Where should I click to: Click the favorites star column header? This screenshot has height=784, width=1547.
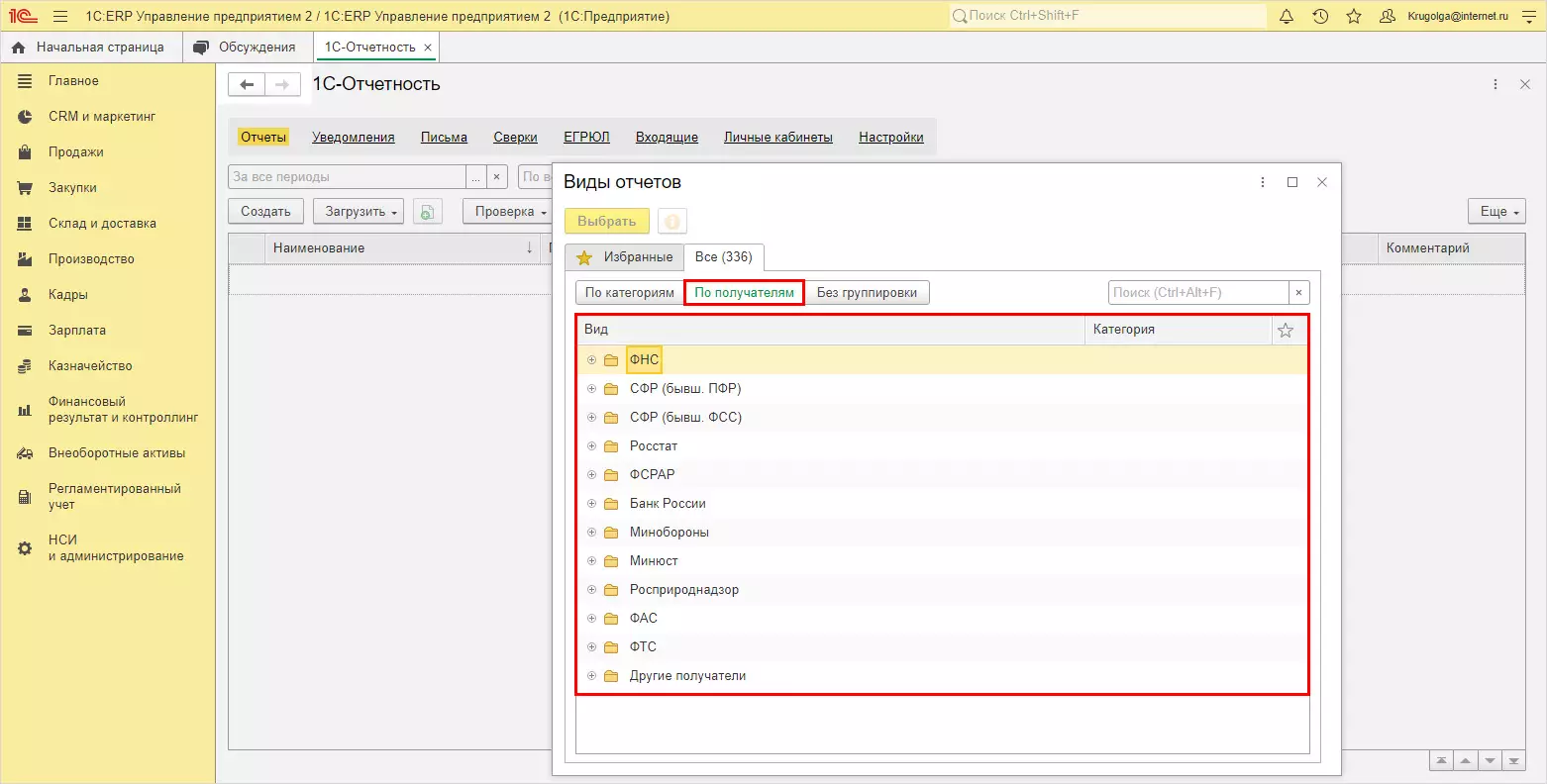point(1286,331)
